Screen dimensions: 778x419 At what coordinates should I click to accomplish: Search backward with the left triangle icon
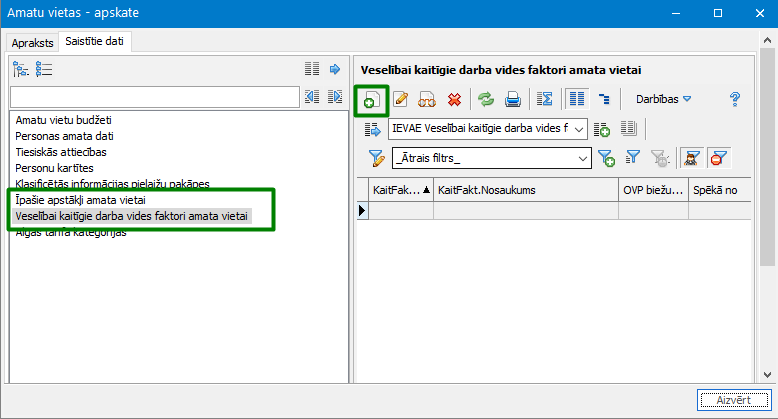312,97
